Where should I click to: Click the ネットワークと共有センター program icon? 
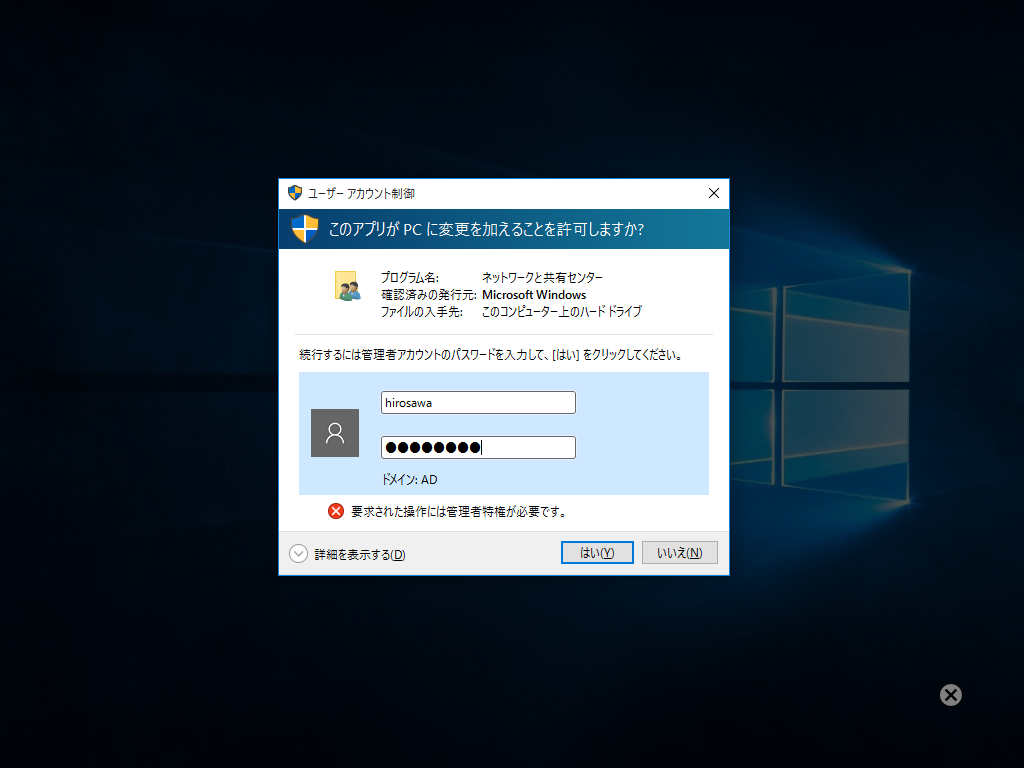click(348, 286)
